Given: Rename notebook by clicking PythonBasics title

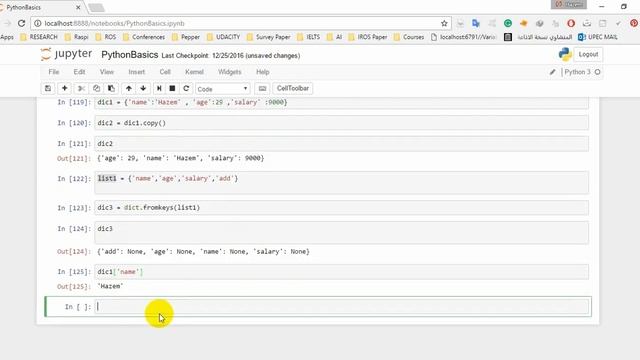Looking at the screenshot, I should [x=129, y=55].
